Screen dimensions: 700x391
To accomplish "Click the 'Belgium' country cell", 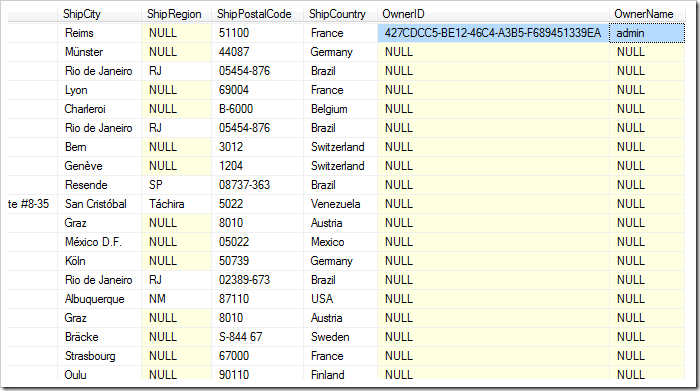I will (341, 109).
